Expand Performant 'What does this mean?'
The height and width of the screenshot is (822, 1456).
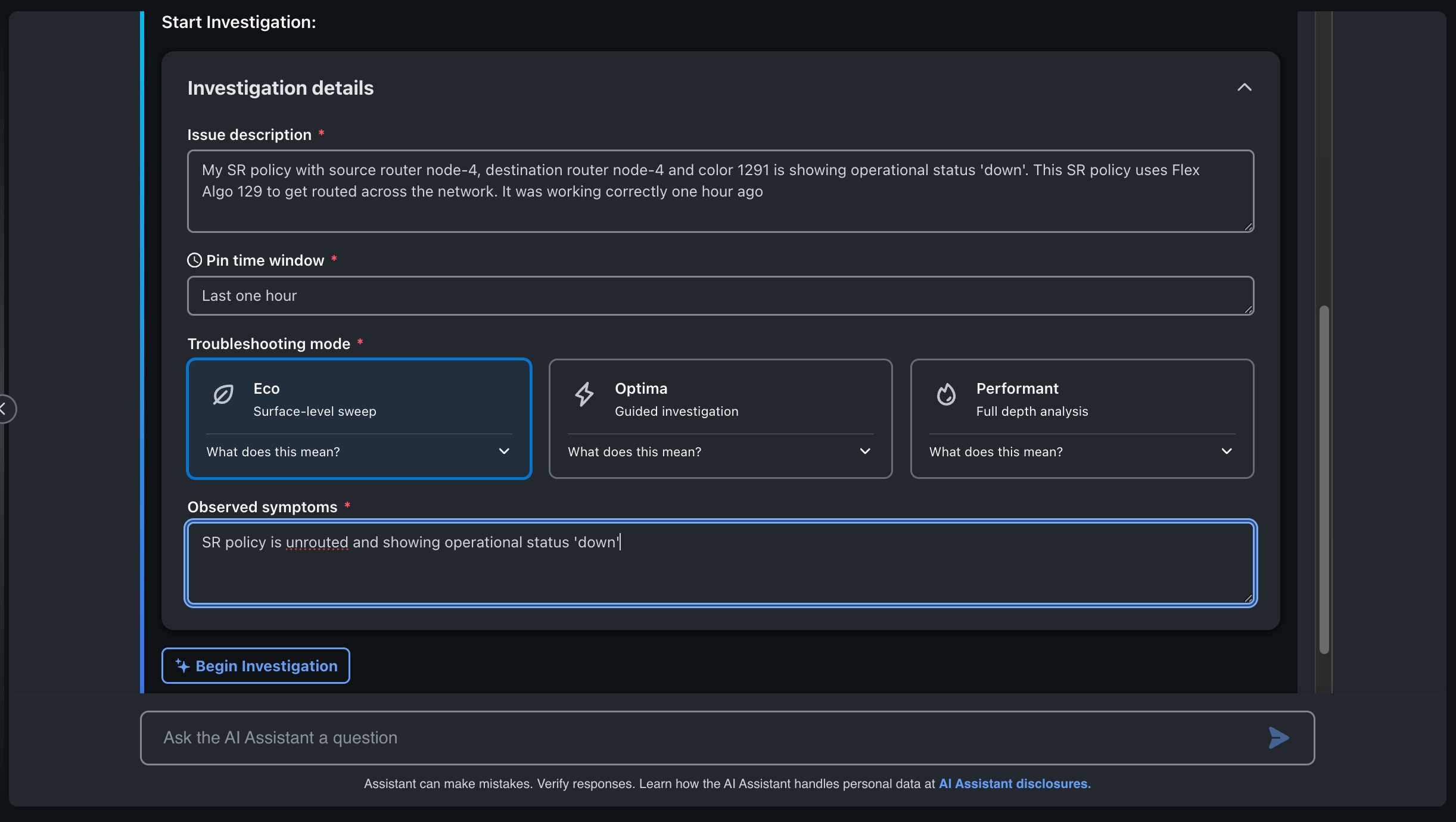coord(1082,452)
